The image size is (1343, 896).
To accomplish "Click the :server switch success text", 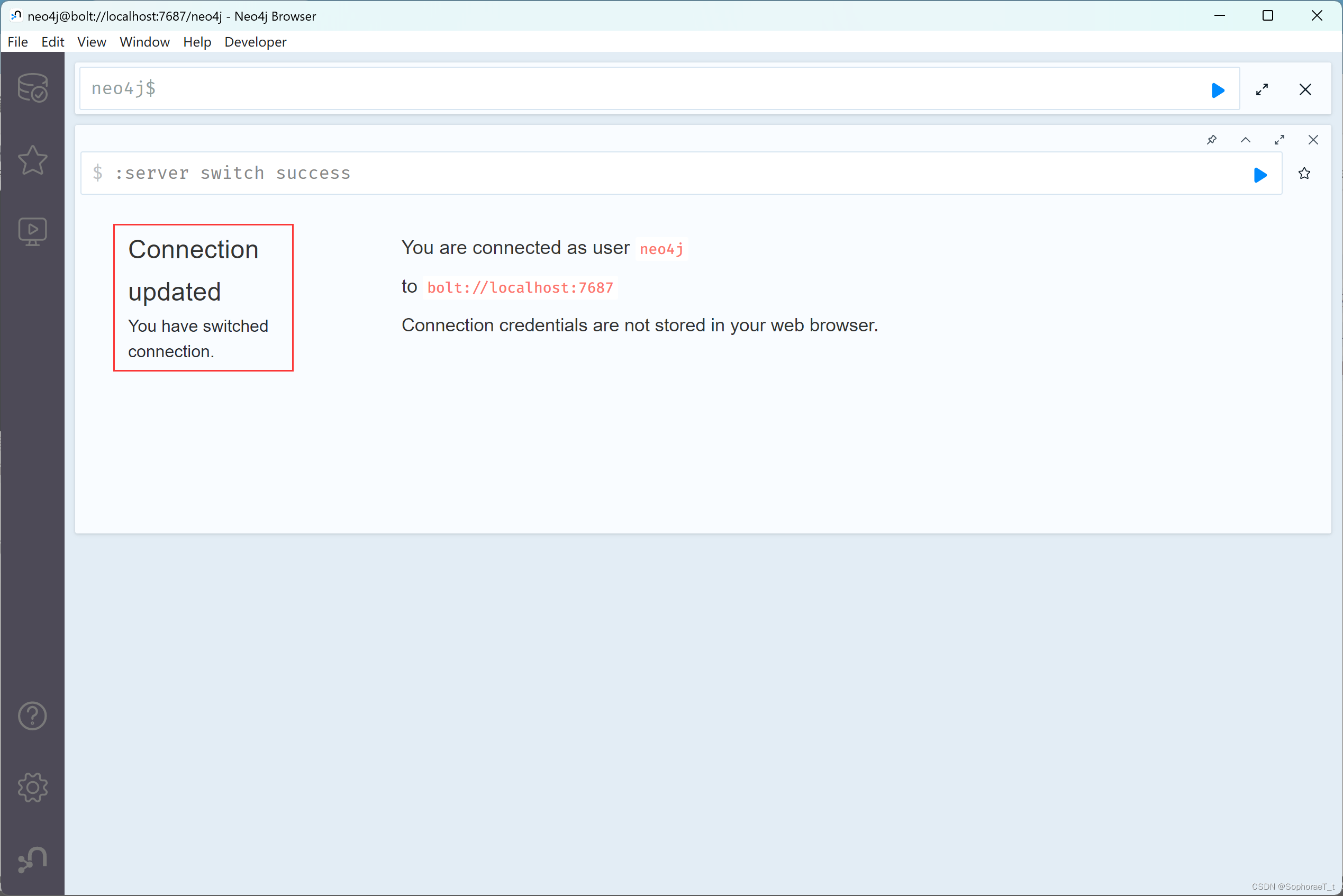I will pos(232,173).
